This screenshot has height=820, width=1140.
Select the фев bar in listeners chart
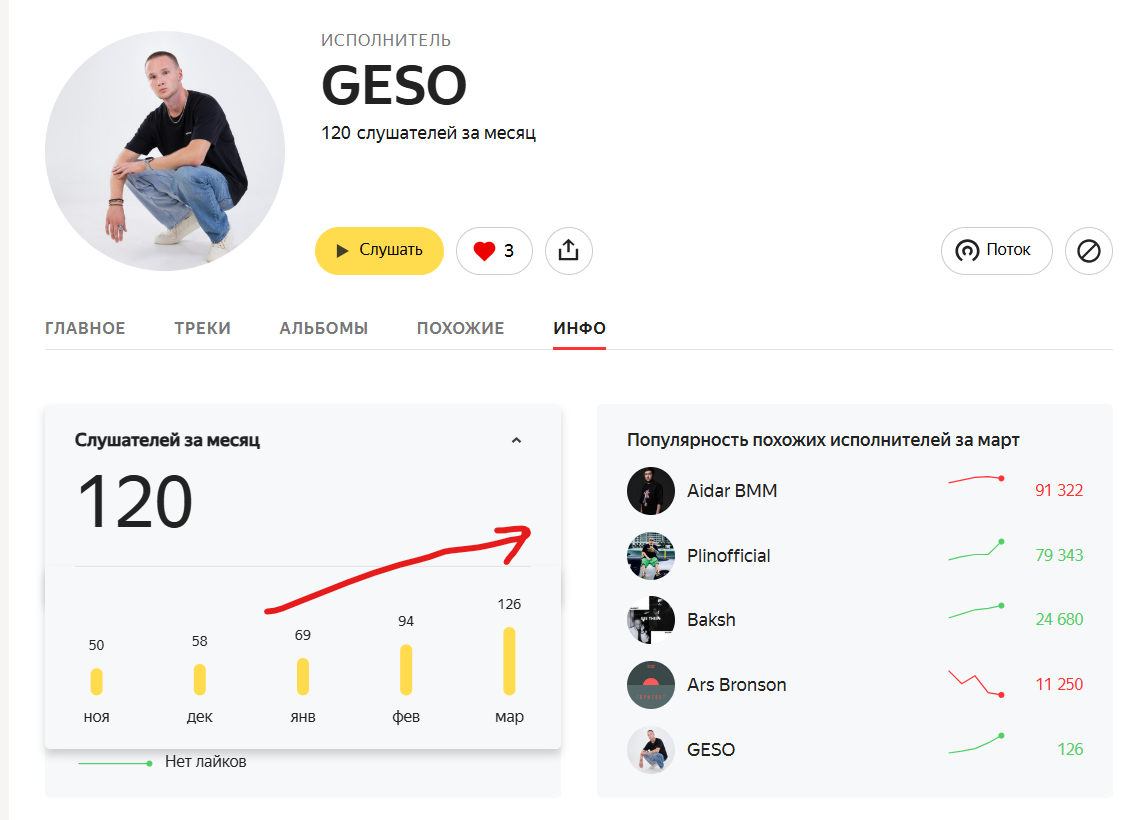pos(406,670)
